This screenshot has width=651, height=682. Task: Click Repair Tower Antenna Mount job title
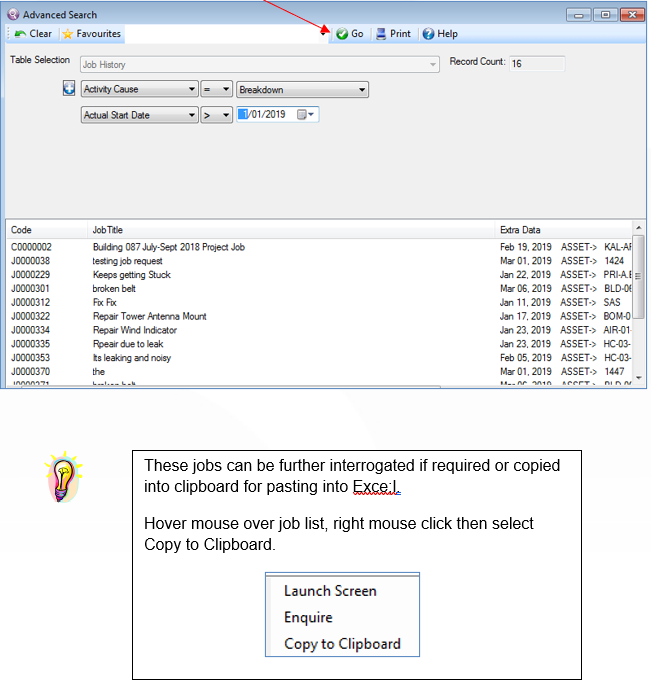coord(149,316)
